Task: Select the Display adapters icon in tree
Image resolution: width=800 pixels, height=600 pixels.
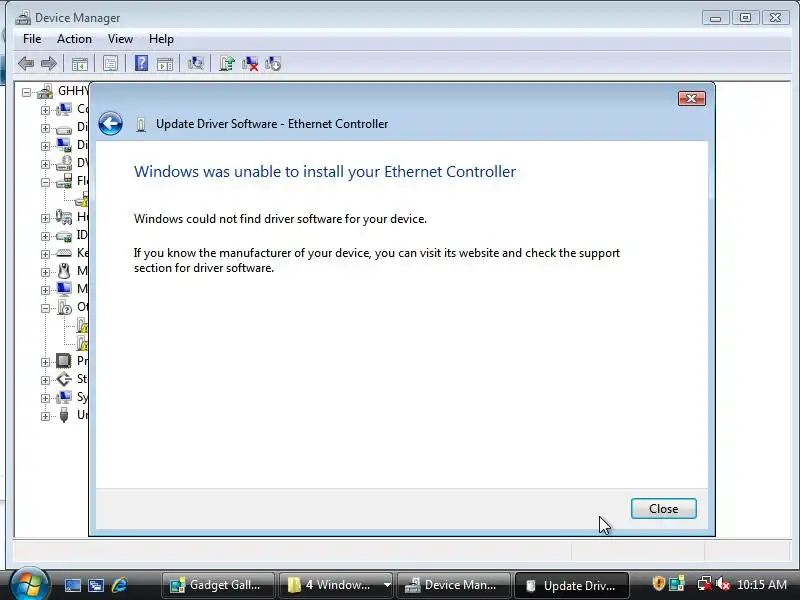Action: (64, 145)
